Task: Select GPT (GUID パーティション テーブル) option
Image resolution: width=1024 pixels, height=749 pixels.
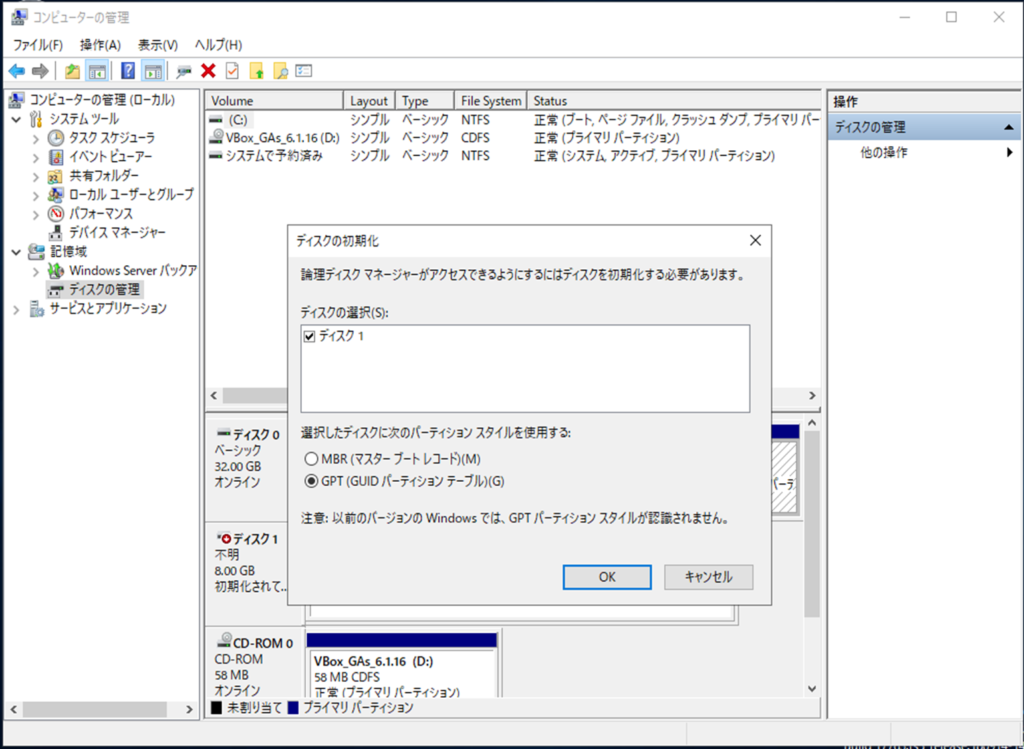Action: pyautogui.click(x=310, y=482)
